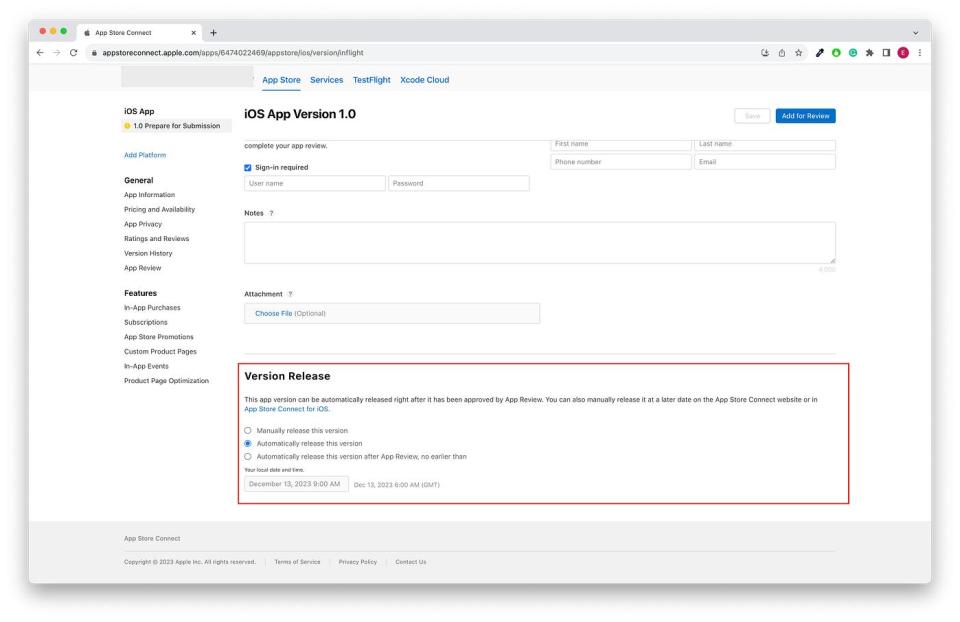Screen dimensions: 960x622
Task: Click the First name field
Action: pos(621,144)
